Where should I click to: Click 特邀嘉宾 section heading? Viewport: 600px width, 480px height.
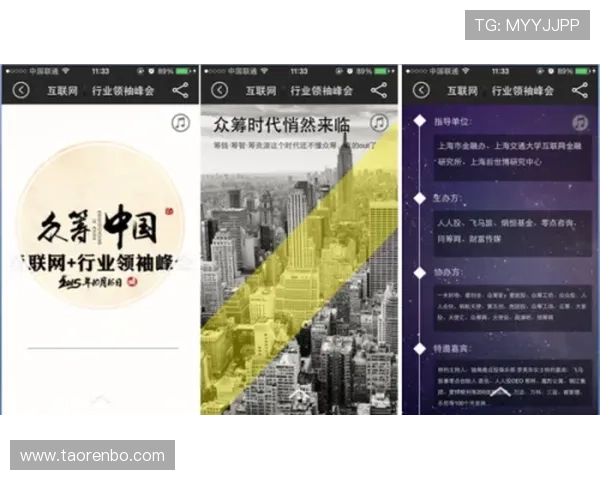point(451,349)
